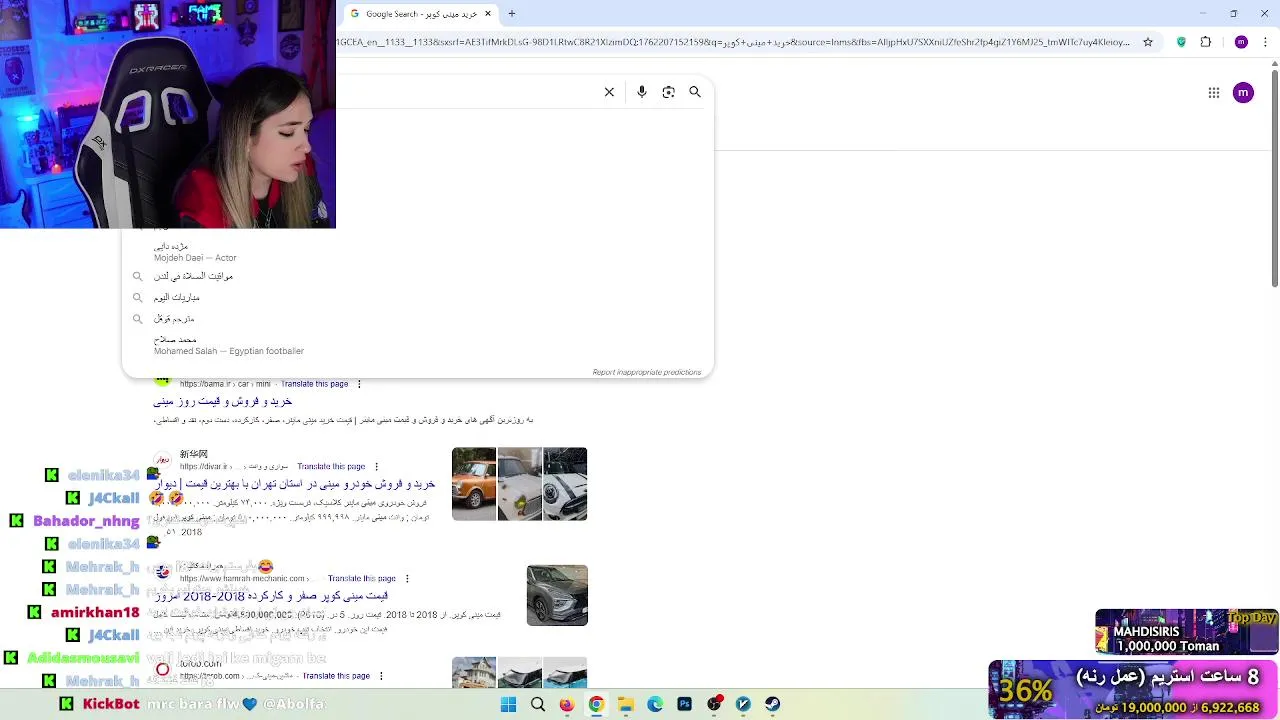This screenshot has height=720, width=1280.
Task: Open more options for bama.ir result
Action: coord(359,384)
